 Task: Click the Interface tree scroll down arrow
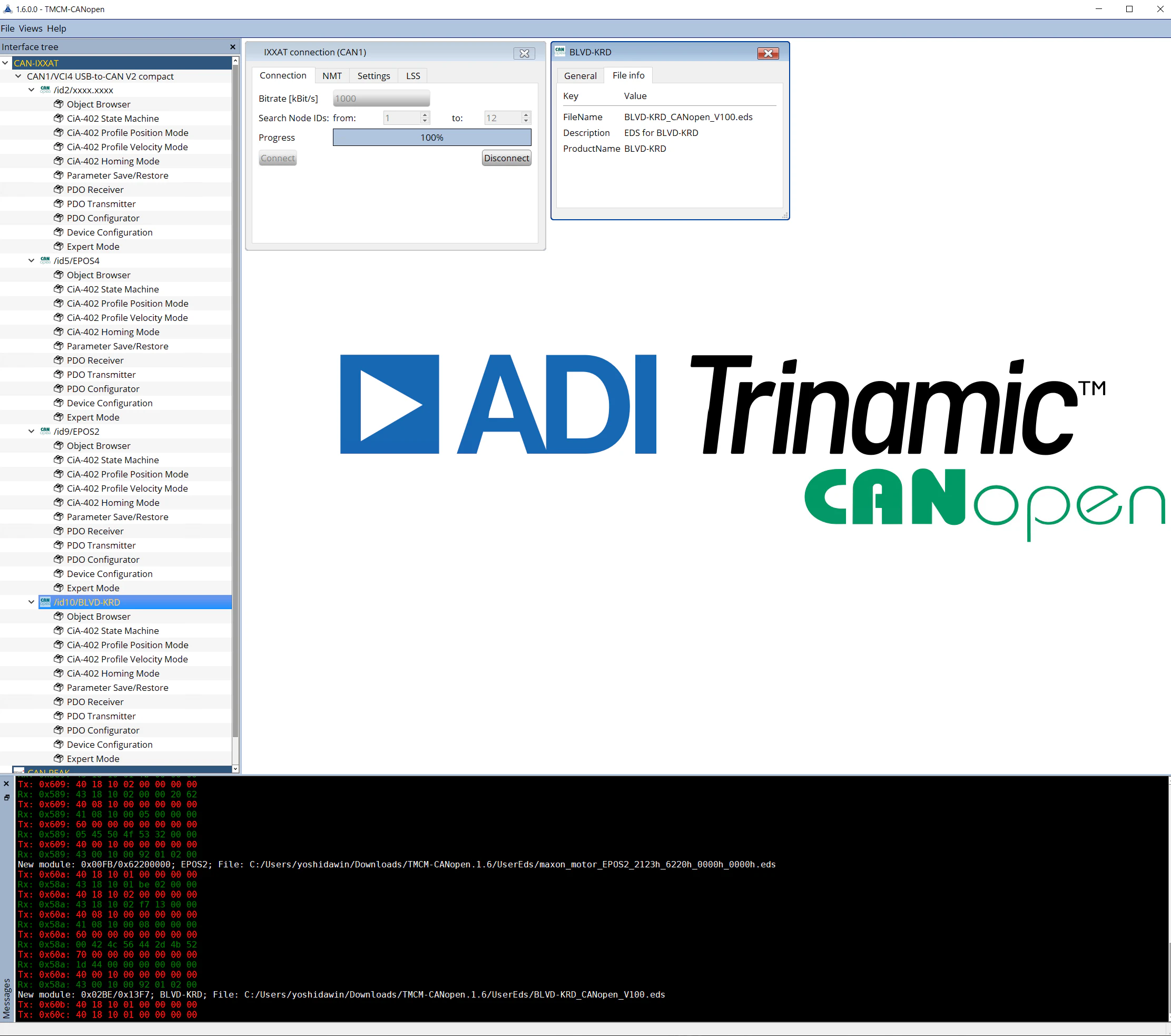pos(235,768)
